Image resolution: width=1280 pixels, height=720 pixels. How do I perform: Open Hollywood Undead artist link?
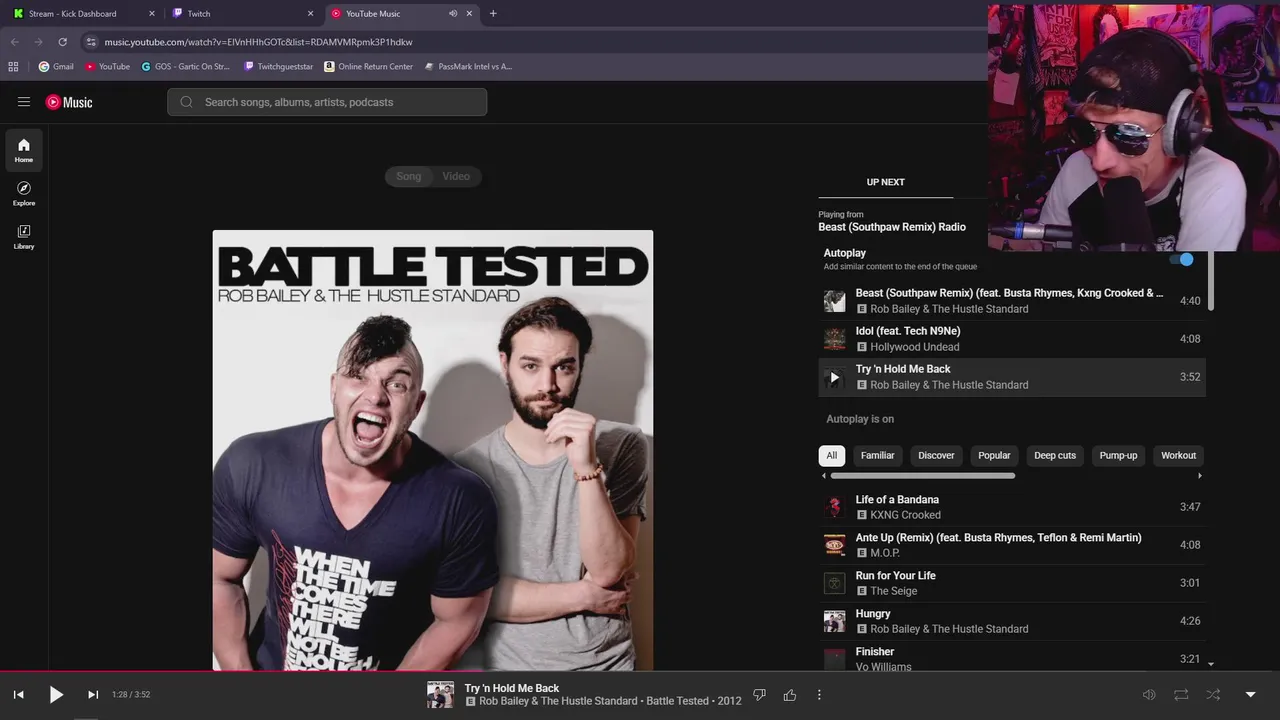(914, 347)
